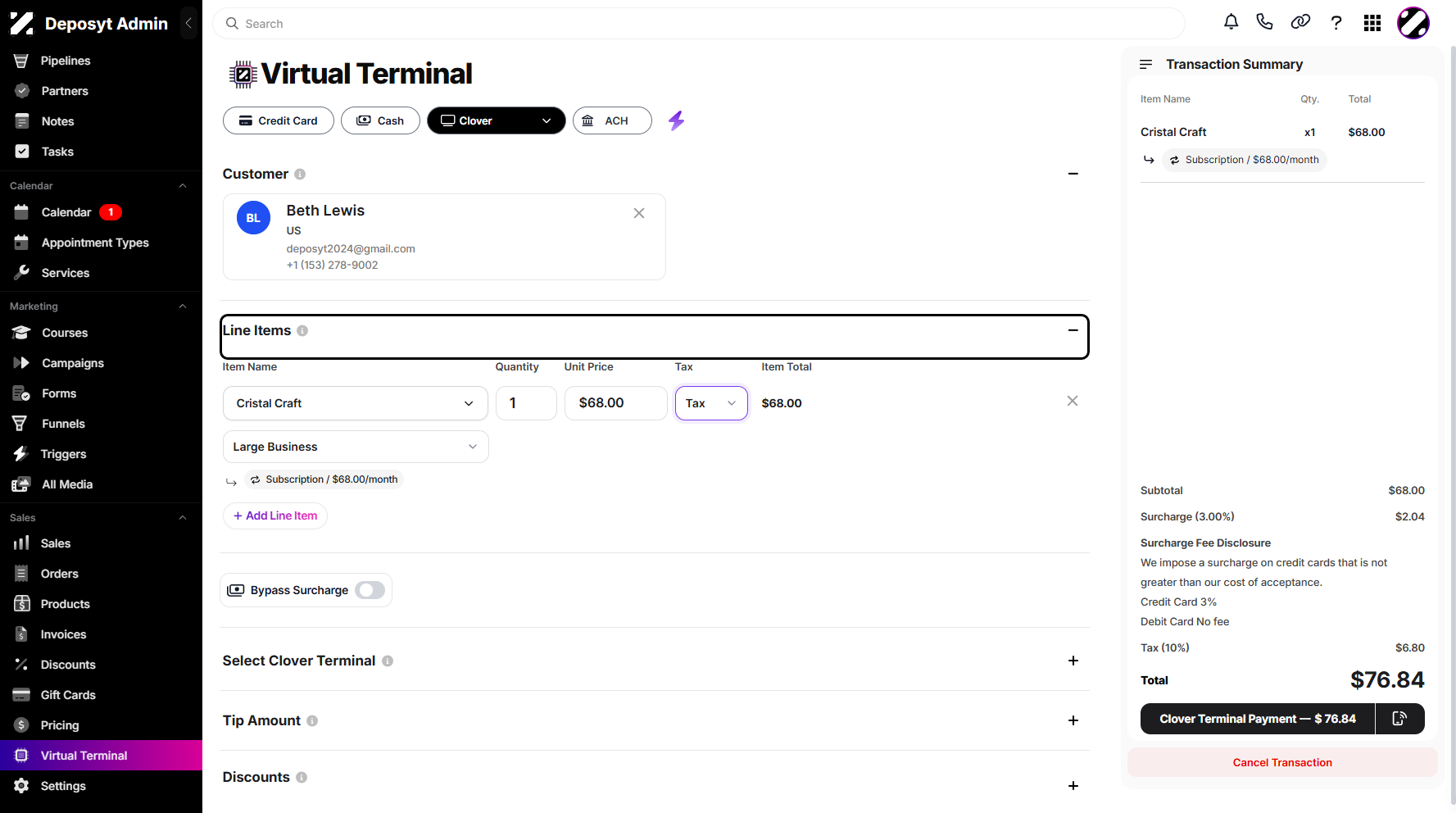Open Pipelines in sidebar
Viewport: 1456px width, 813px height.
(x=66, y=61)
